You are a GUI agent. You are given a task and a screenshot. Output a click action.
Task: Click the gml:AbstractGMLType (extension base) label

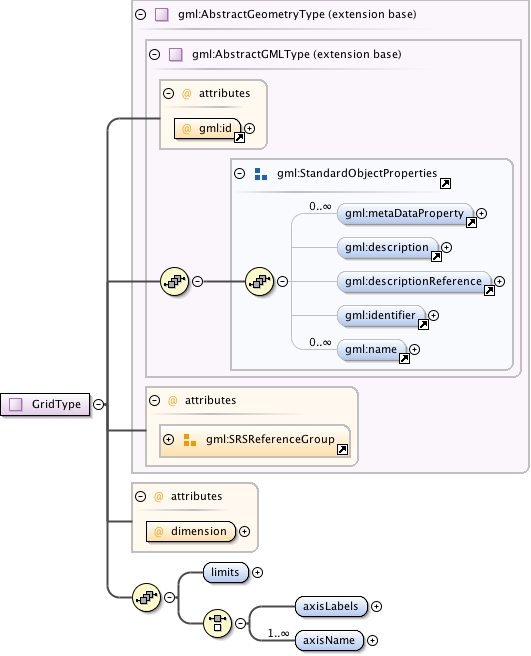point(297,54)
